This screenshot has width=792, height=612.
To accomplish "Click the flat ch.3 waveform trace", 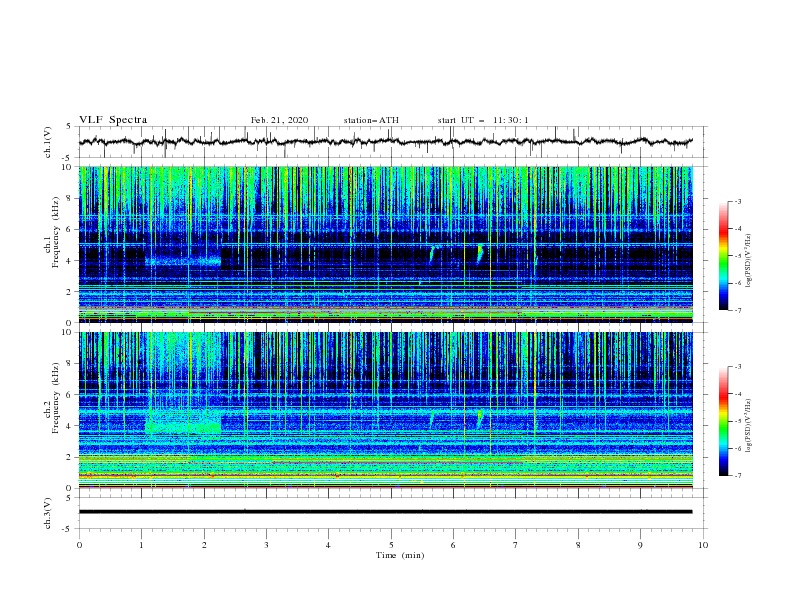I will pos(385,512).
